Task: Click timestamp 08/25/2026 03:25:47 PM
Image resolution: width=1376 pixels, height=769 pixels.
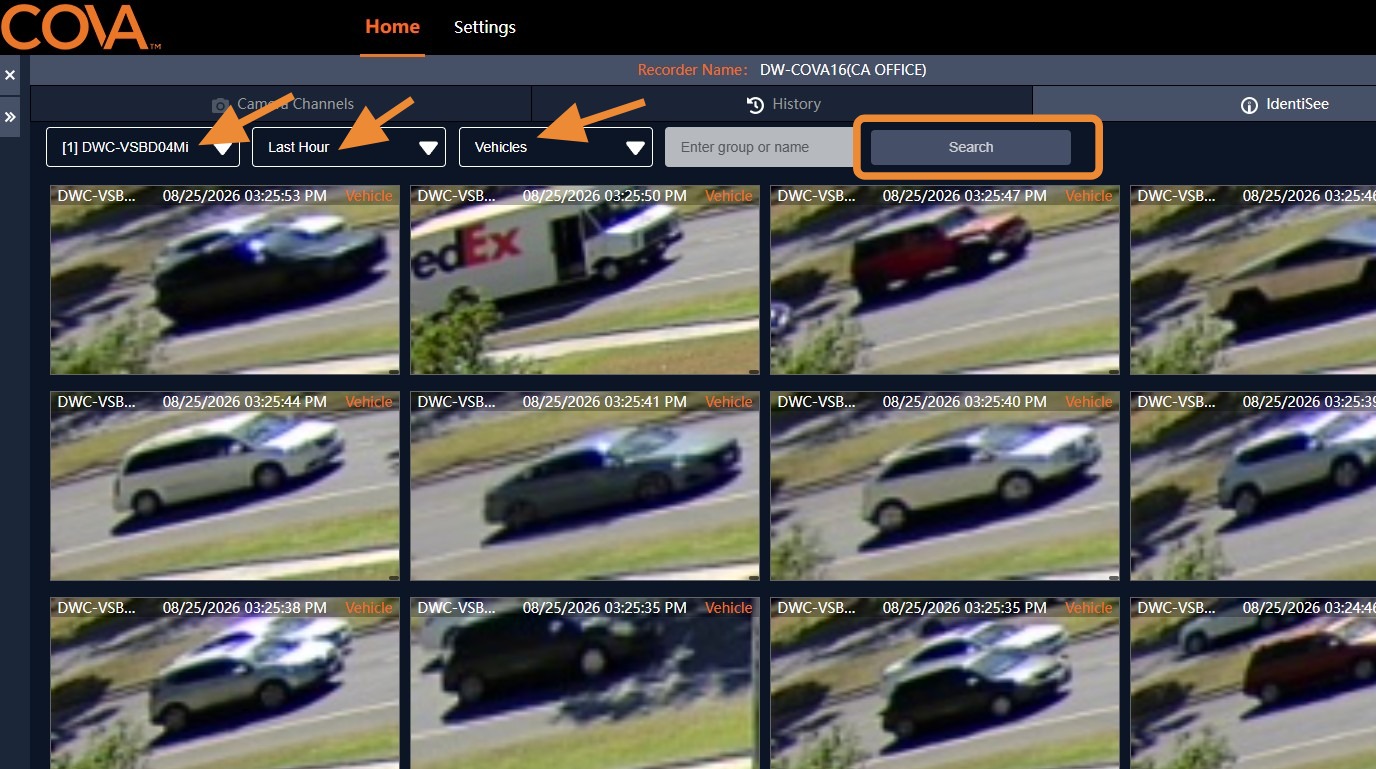Action: (965, 196)
